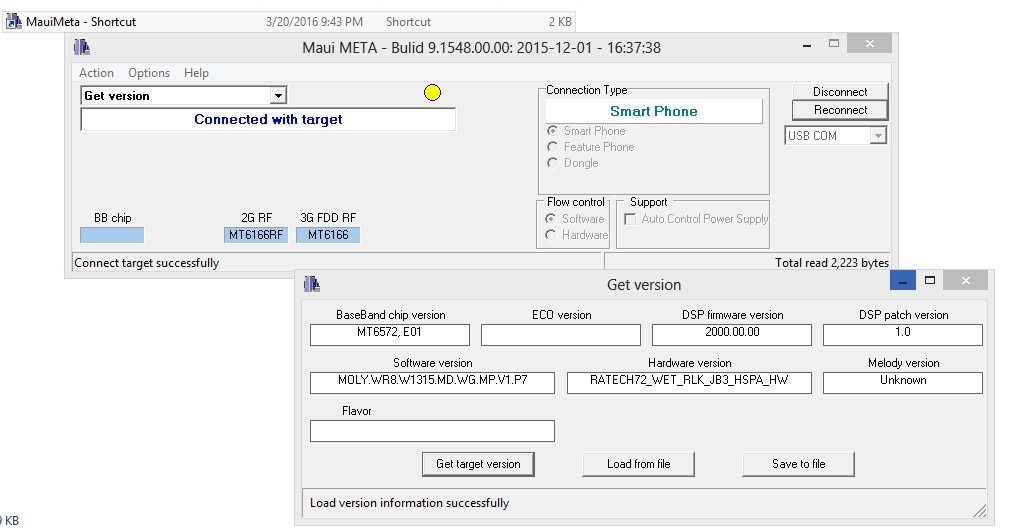Click the Get version window app icon
1018x528 pixels.
click(x=311, y=284)
